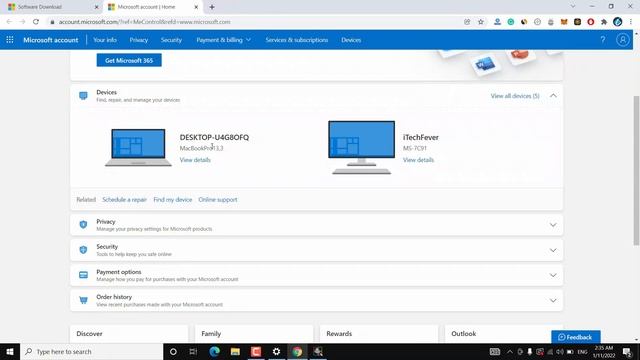This screenshot has width=640, height=360.
Task: Open the account profile avatar icon
Action: click(x=622, y=40)
